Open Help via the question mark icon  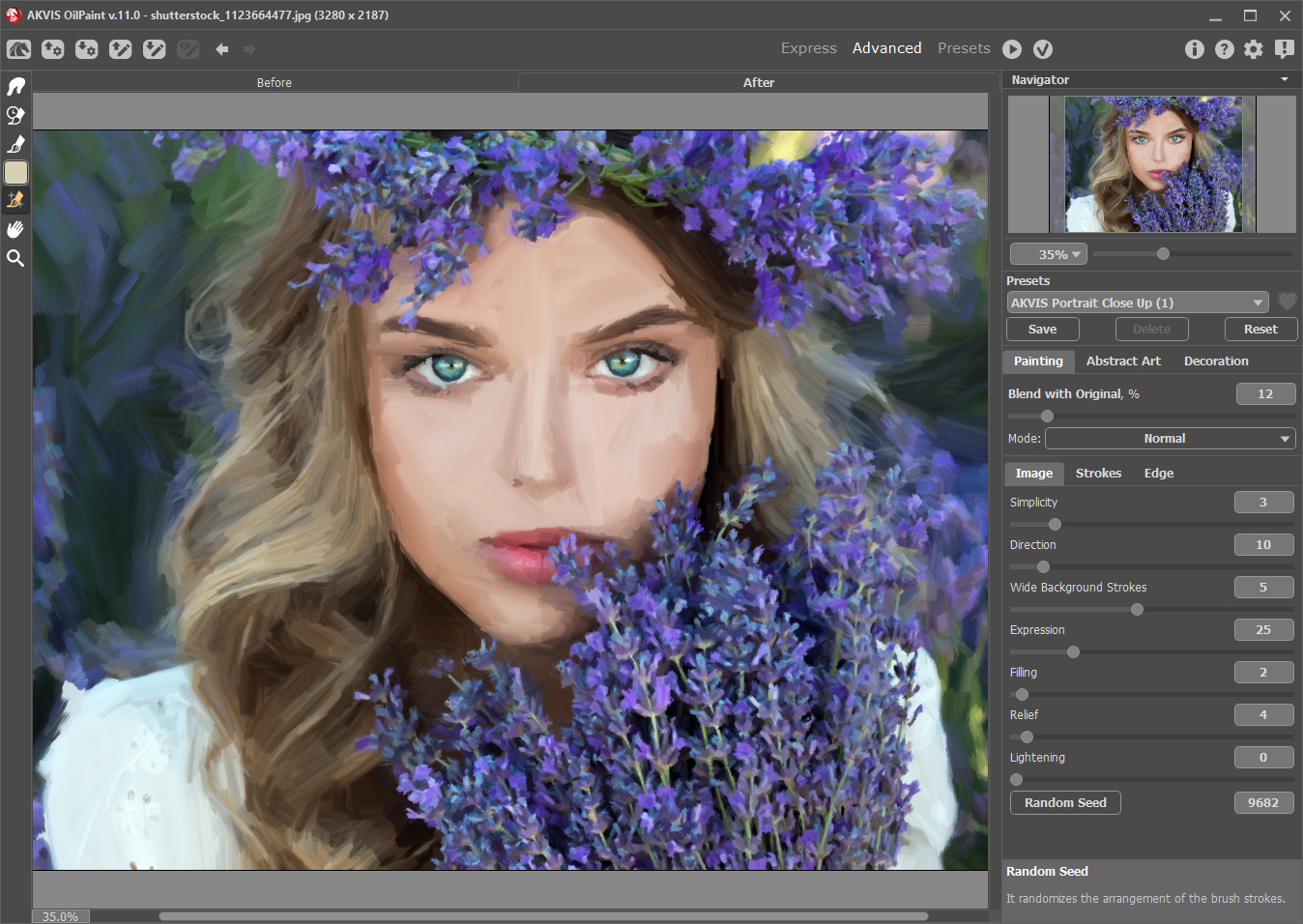[x=1224, y=49]
